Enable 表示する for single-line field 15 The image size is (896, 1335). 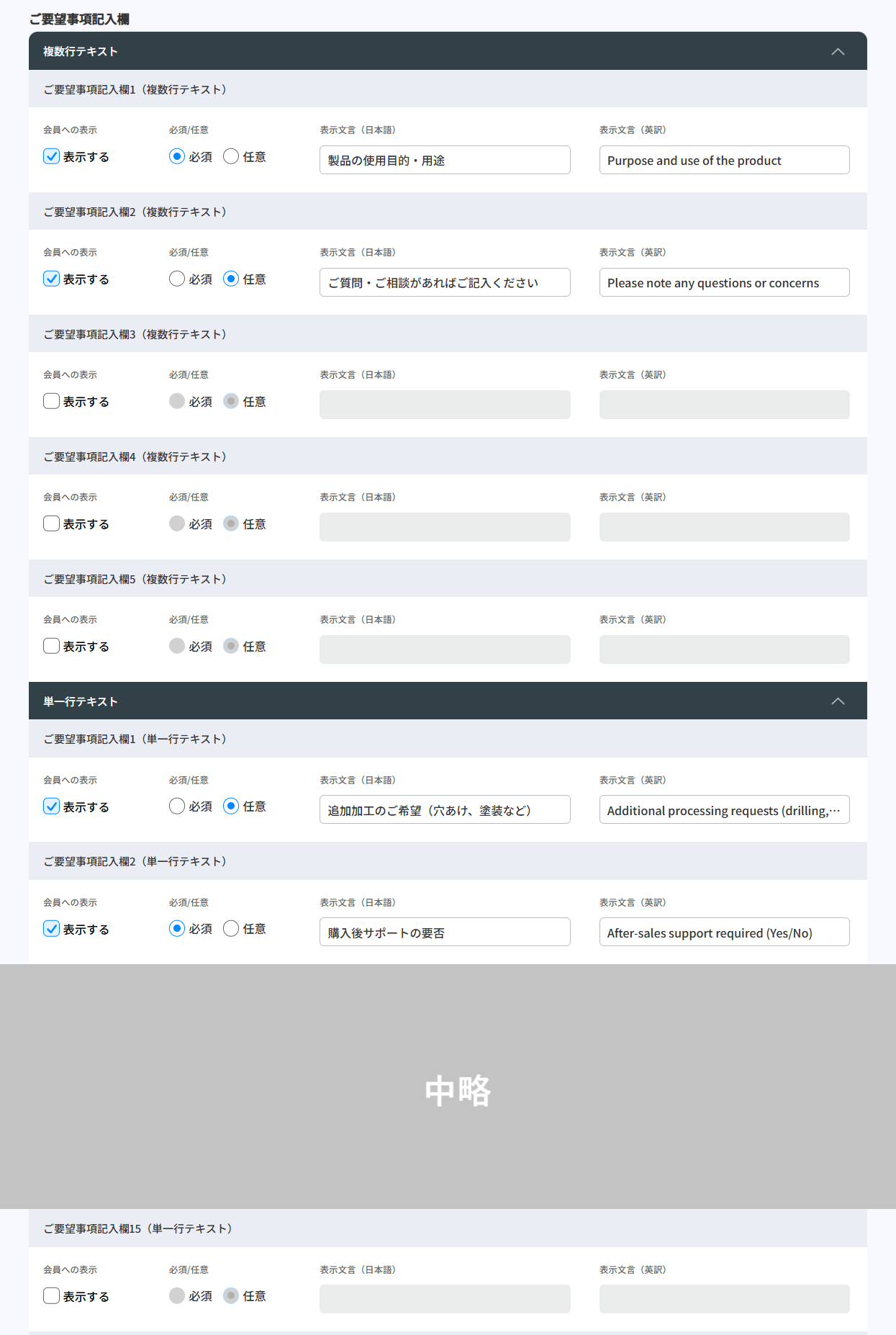(52, 1296)
